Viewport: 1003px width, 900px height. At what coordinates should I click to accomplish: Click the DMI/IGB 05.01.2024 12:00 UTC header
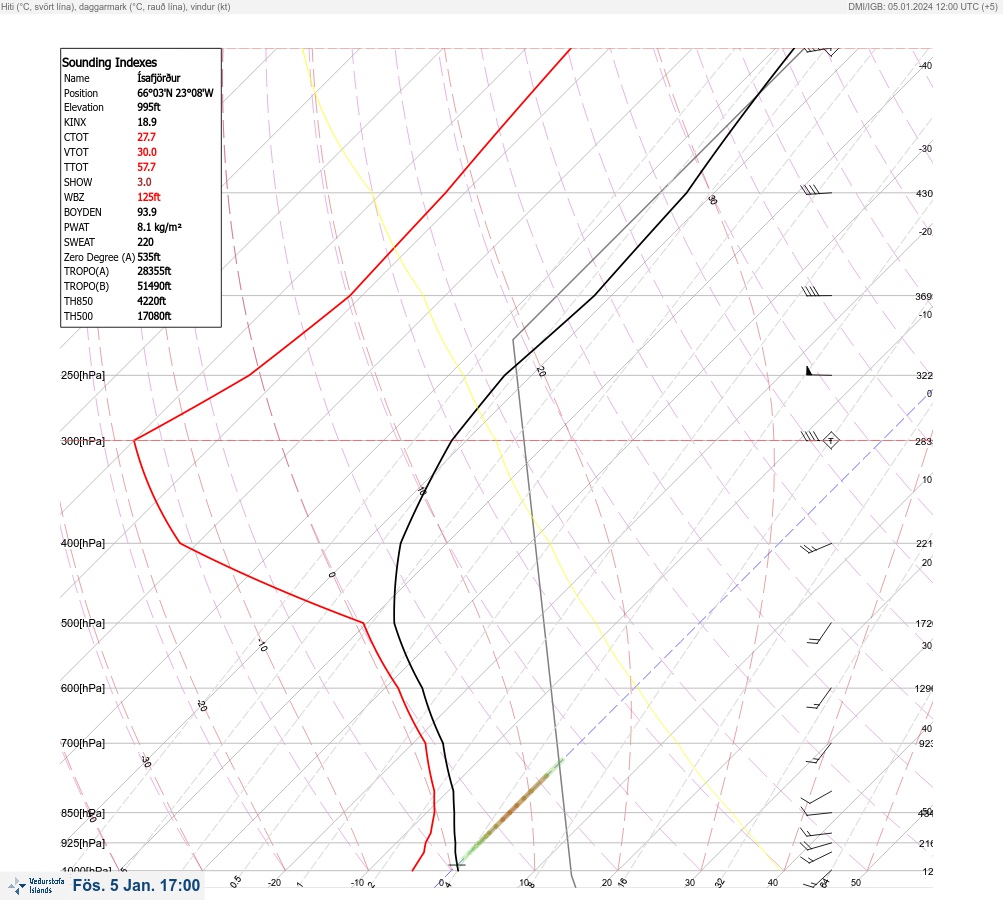(x=922, y=6)
